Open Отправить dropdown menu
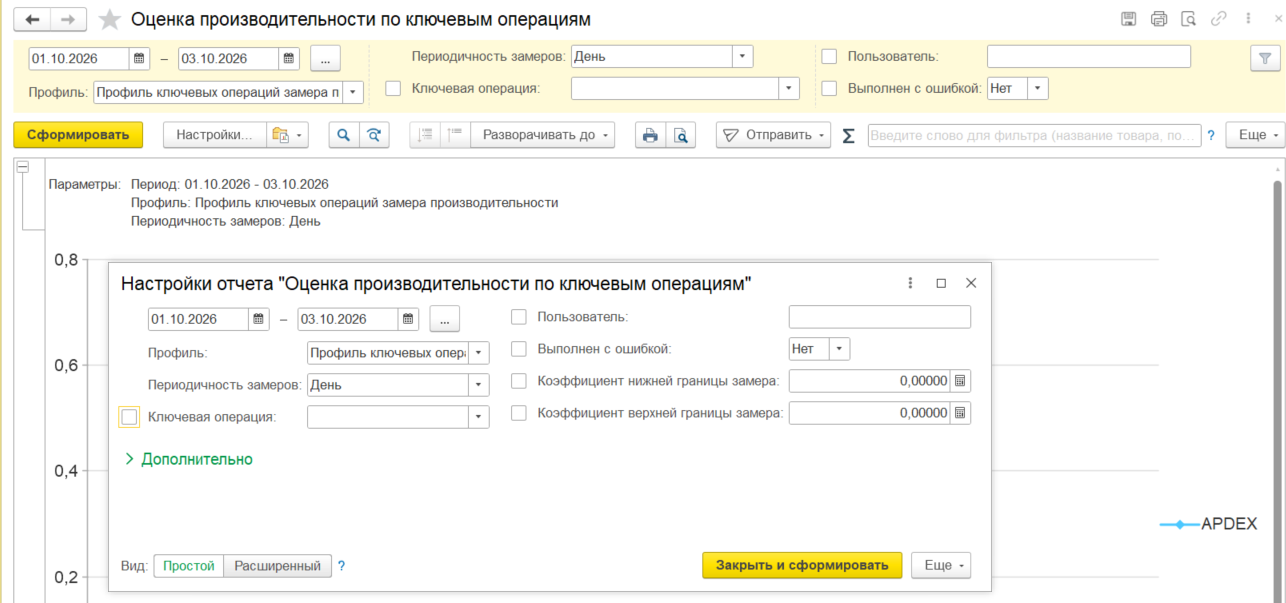This screenshot has height=603, width=1286. coord(773,135)
